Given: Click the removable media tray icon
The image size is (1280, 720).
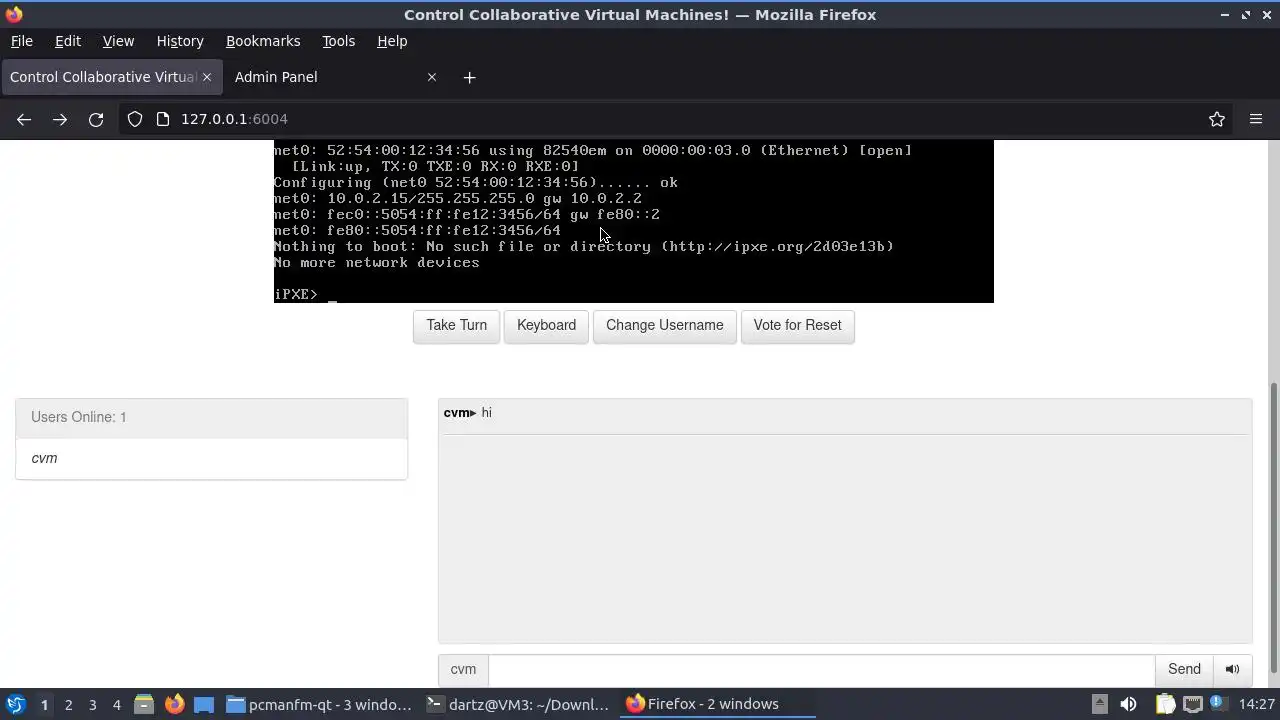Looking at the screenshot, I should 1099,704.
